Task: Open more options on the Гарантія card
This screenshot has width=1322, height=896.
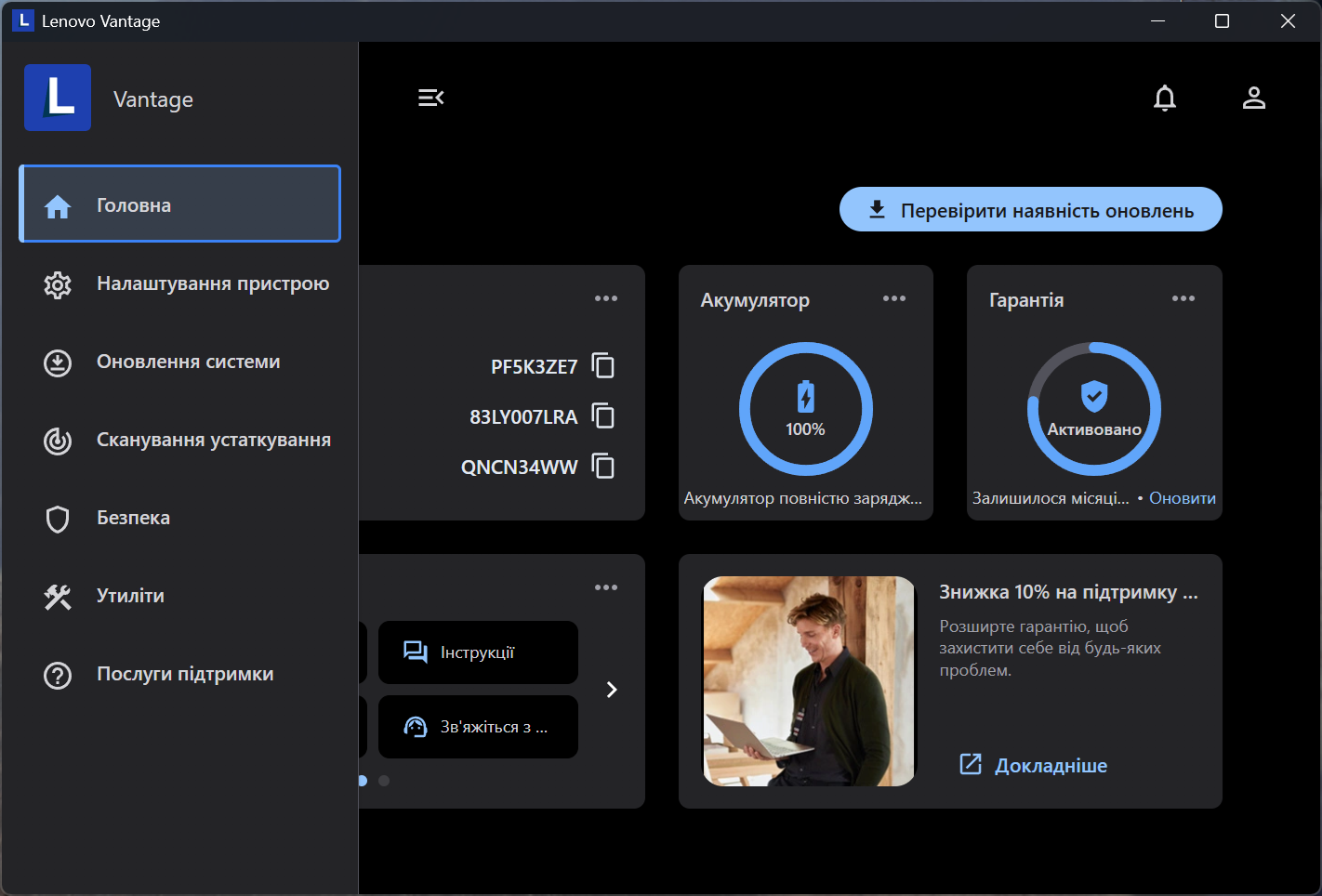Action: 1183,298
